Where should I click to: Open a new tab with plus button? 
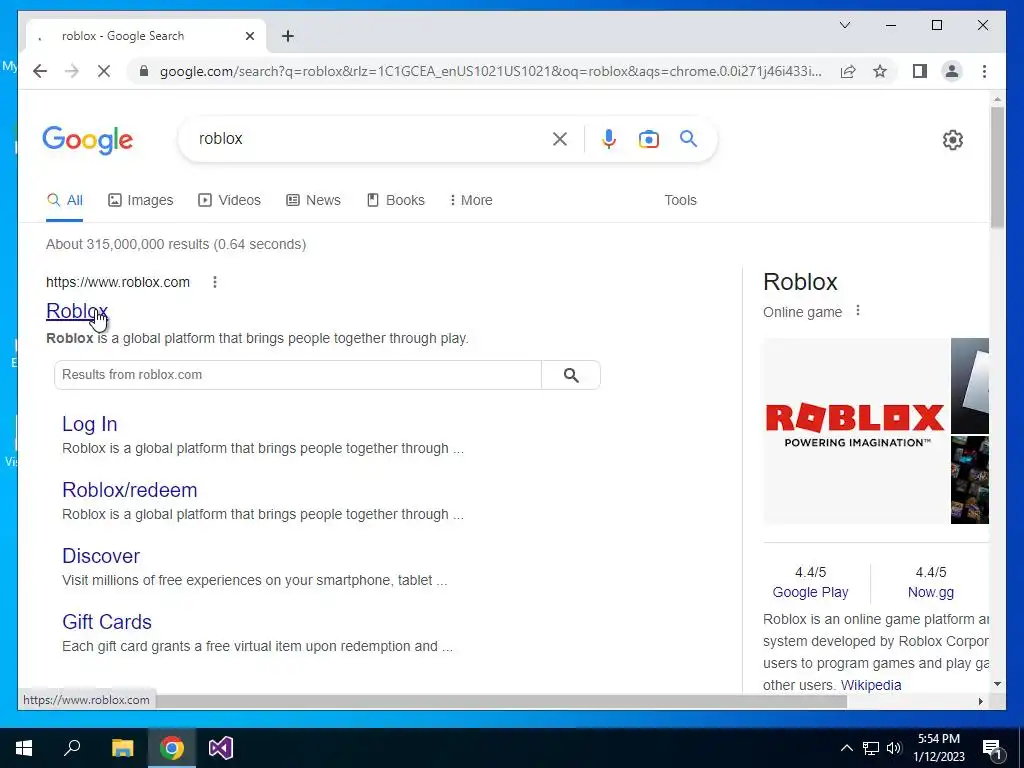pyautogui.click(x=287, y=36)
